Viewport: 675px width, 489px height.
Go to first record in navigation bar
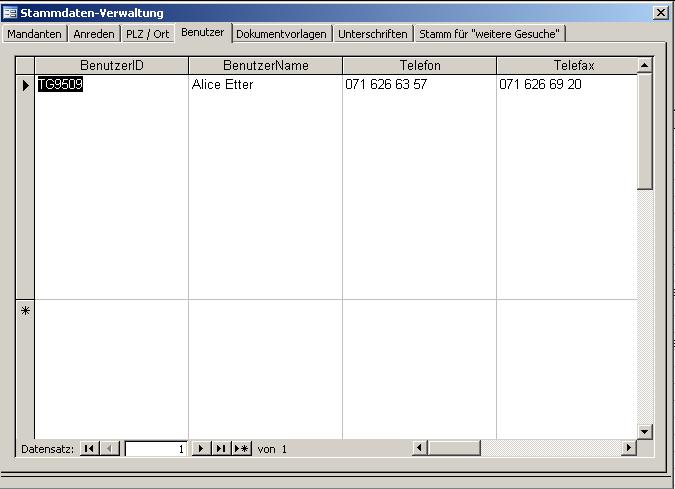tap(89, 449)
